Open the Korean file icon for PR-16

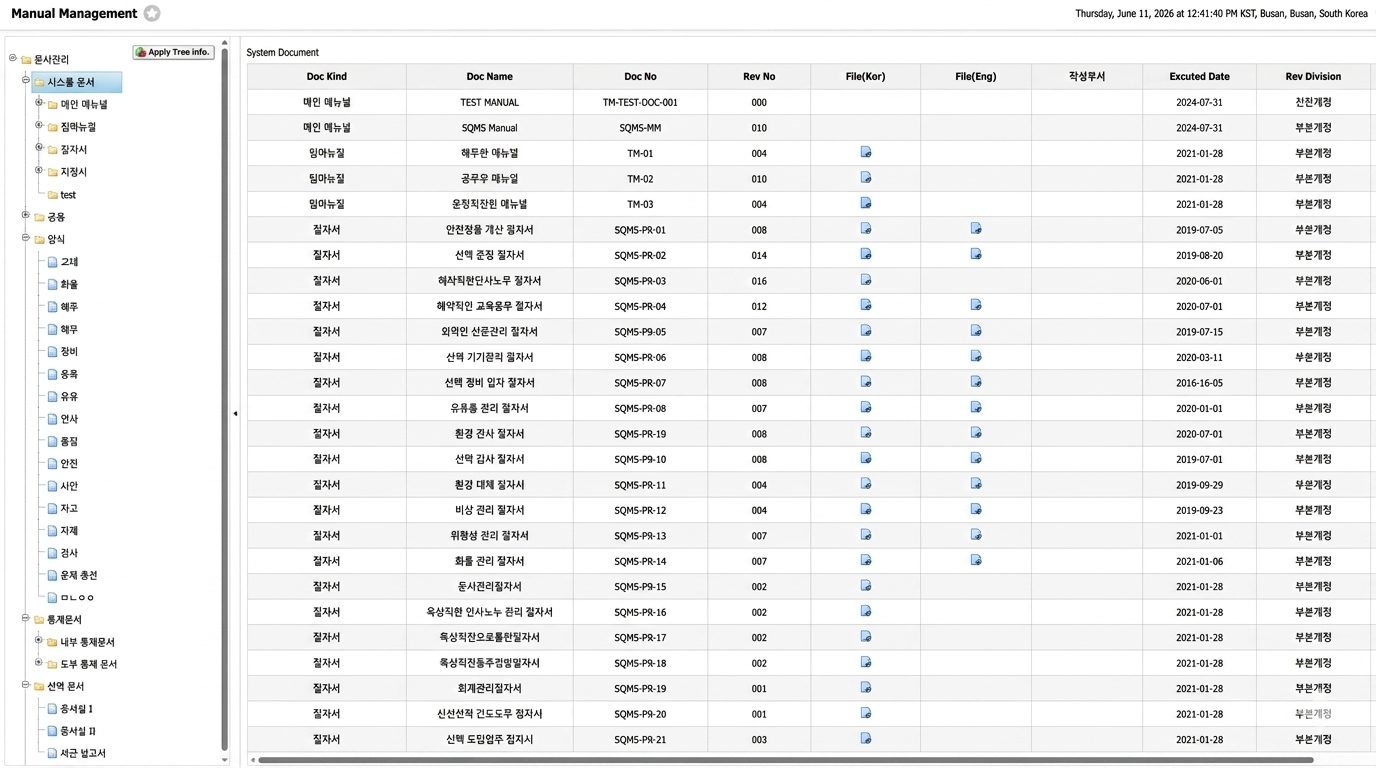pyautogui.click(x=866, y=611)
